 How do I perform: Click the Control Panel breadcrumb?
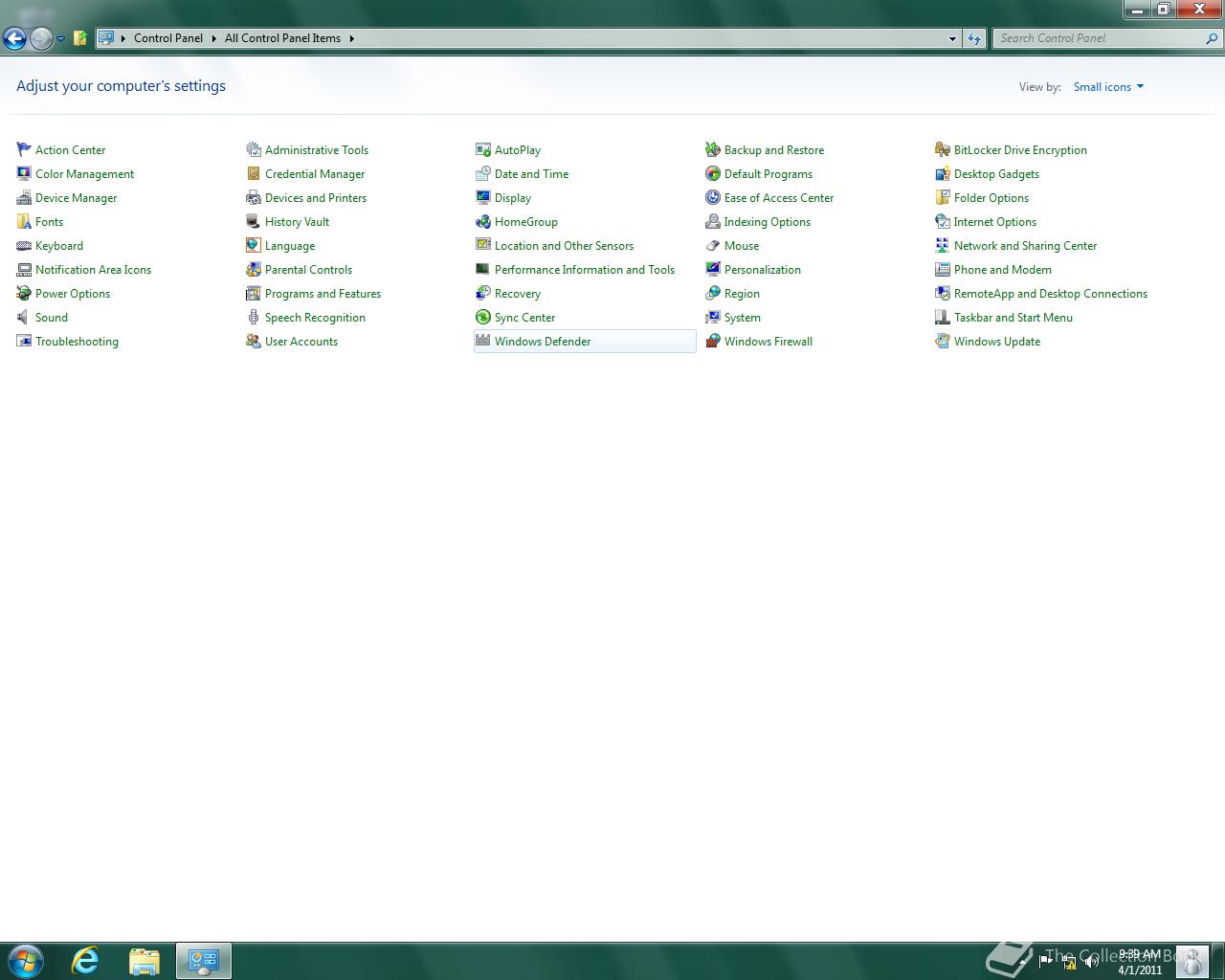(x=168, y=38)
